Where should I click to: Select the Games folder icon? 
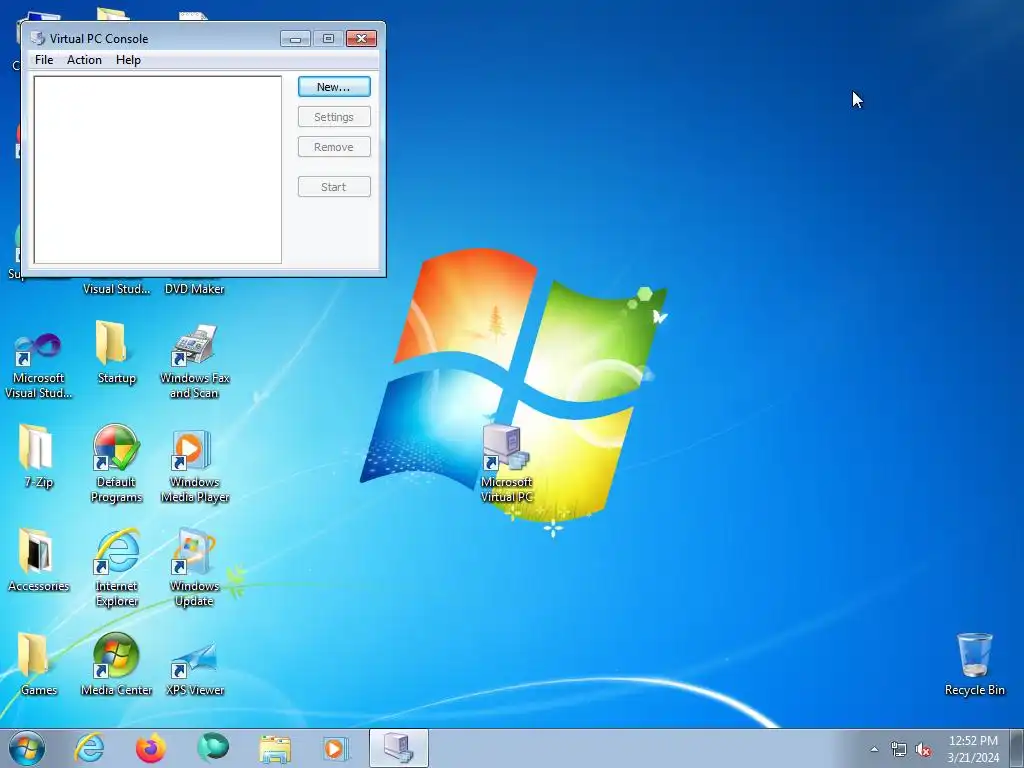[38, 664]
